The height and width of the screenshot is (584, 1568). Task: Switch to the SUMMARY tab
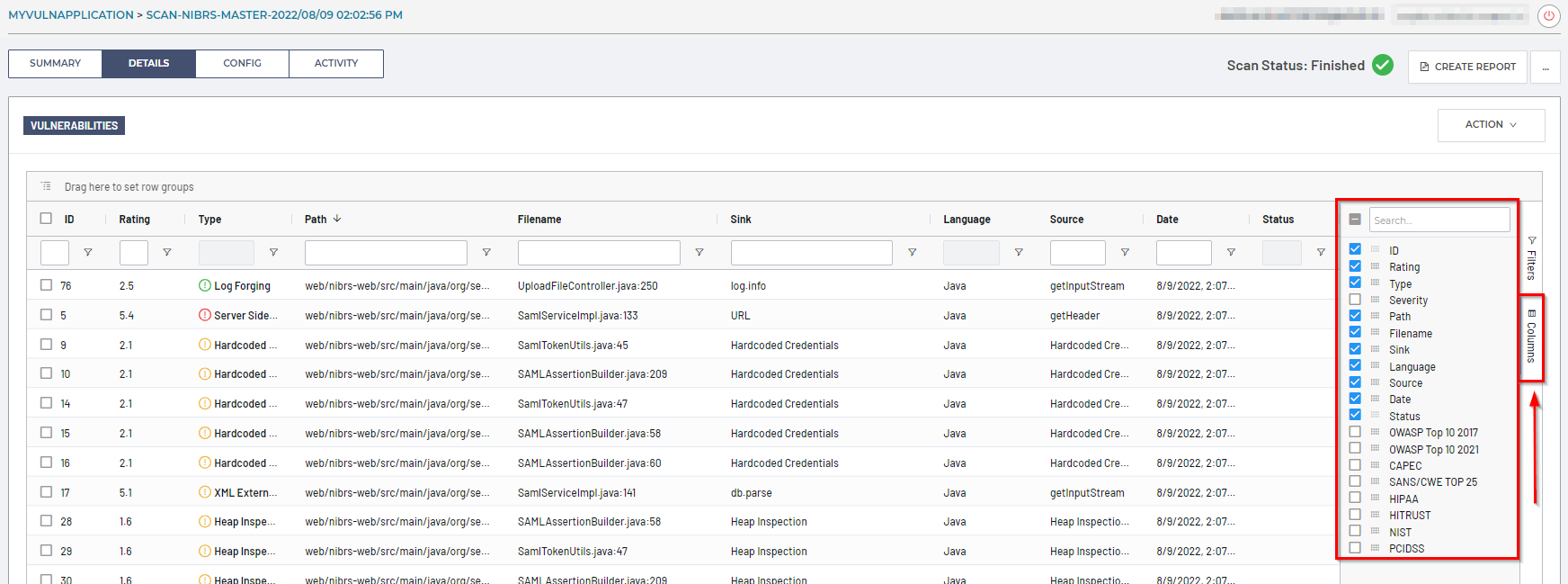click(55, 64)
